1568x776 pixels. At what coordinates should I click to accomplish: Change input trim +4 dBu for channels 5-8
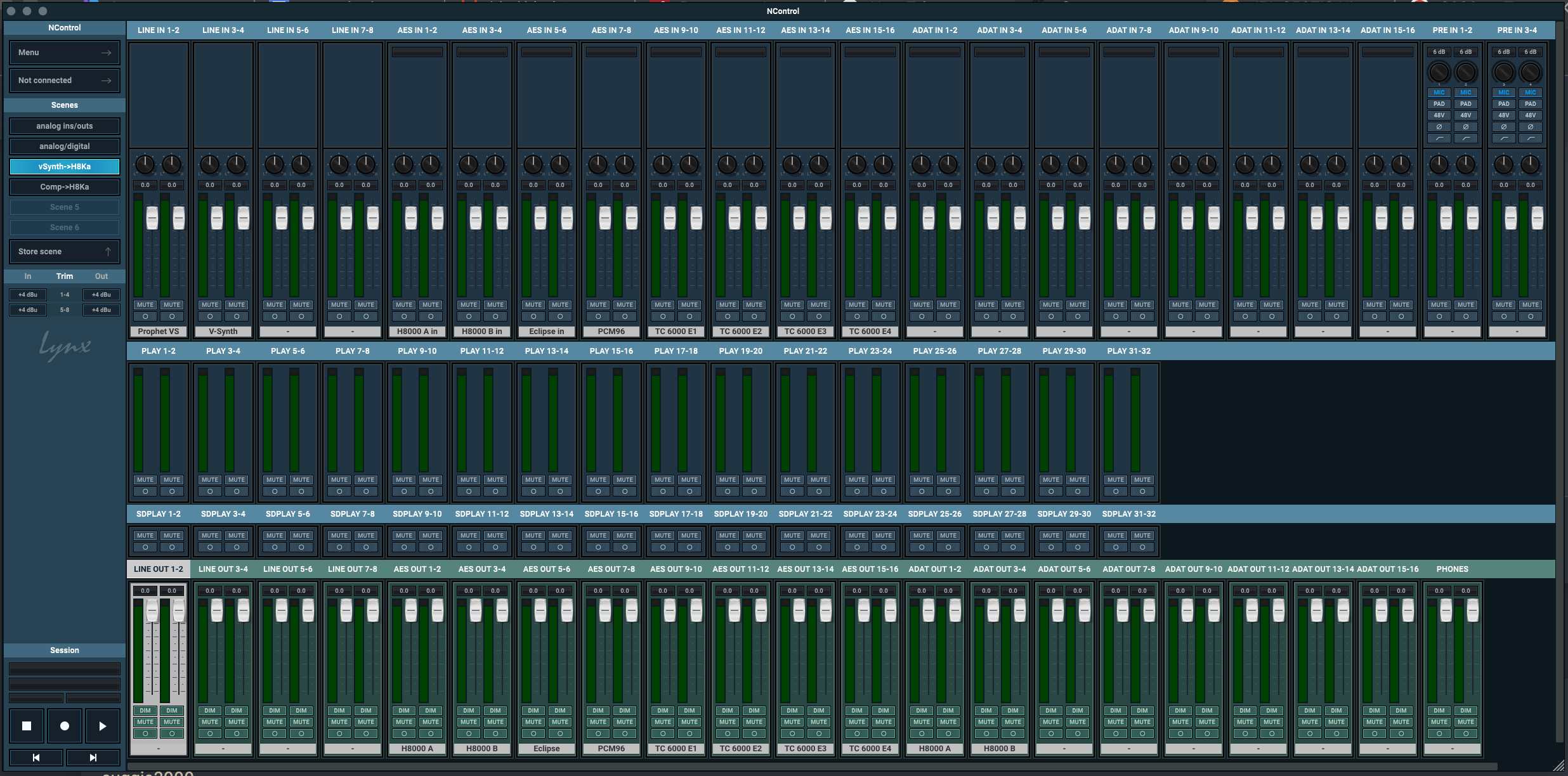click(28, 310)
